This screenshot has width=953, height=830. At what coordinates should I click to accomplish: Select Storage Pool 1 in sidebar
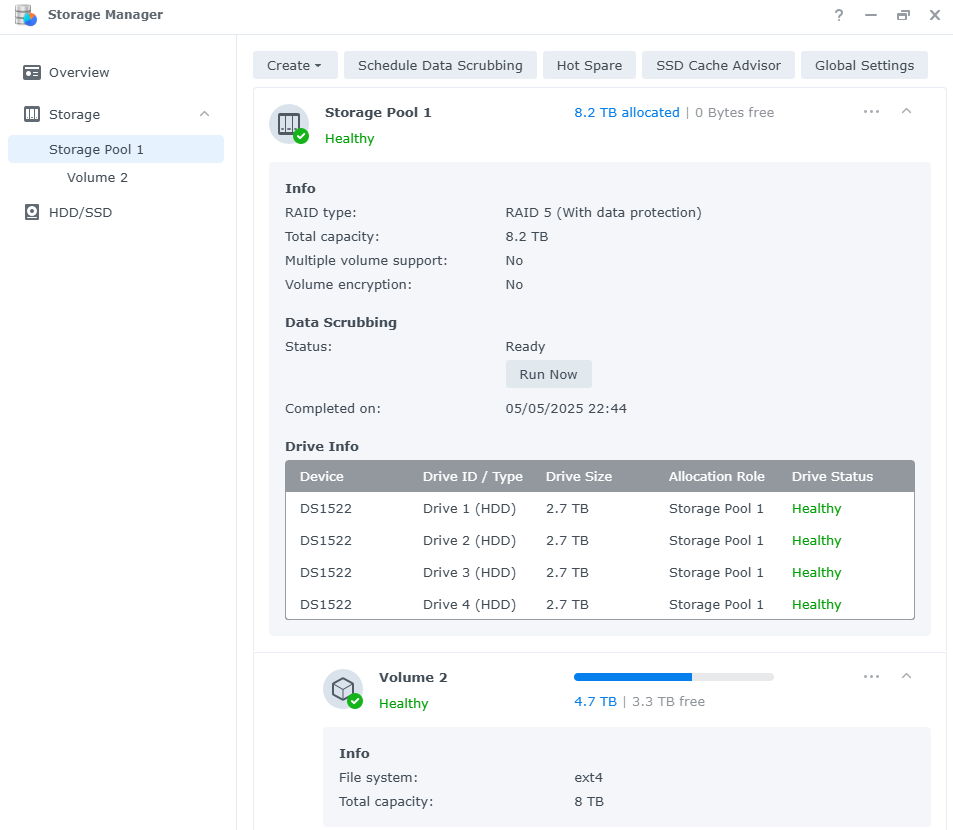coord(96,150)
